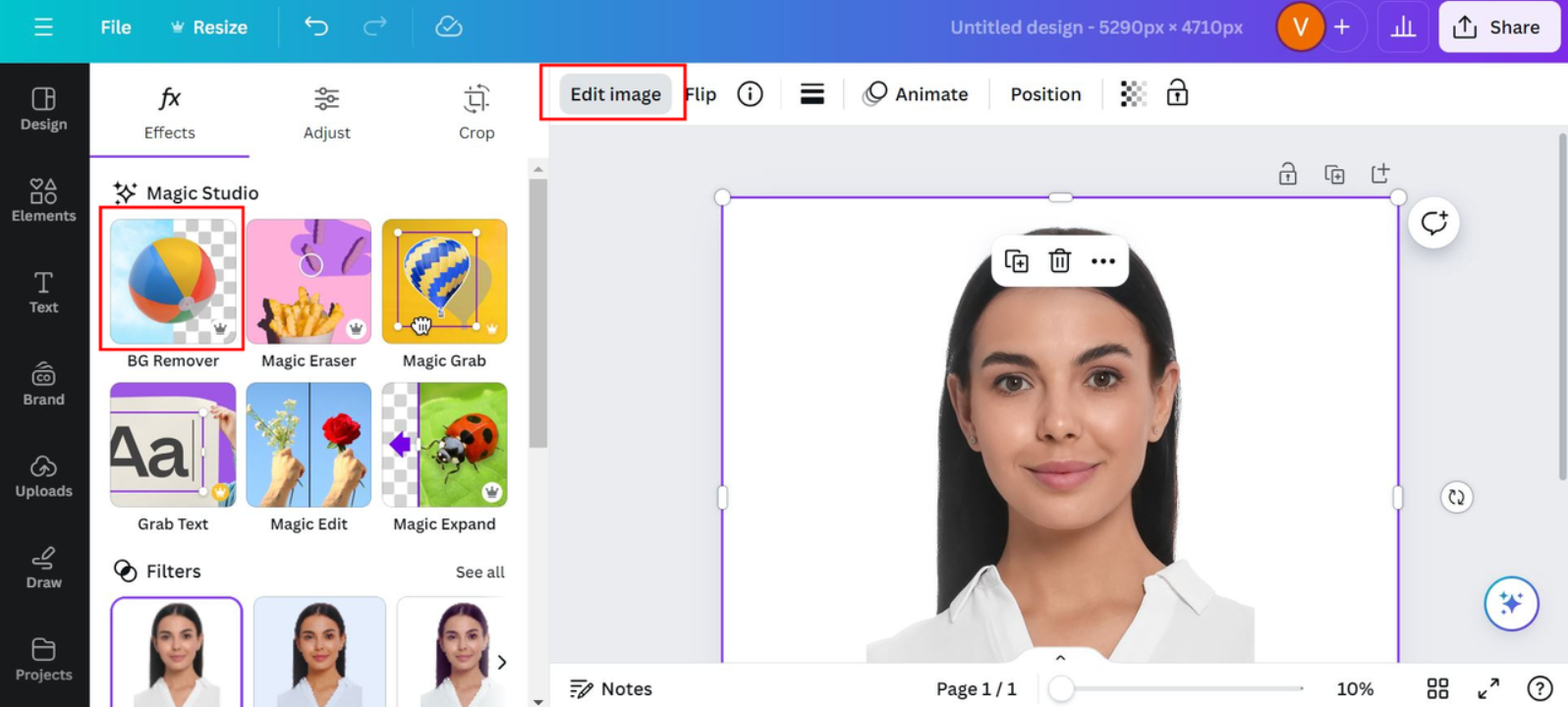Open the Projects sidebar panel
Screen dimensions: 1568x707
[44, 659]
